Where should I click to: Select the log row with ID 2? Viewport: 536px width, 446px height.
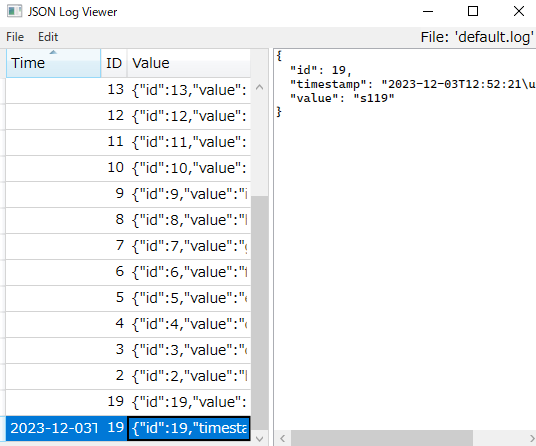(x=128, y=376)
